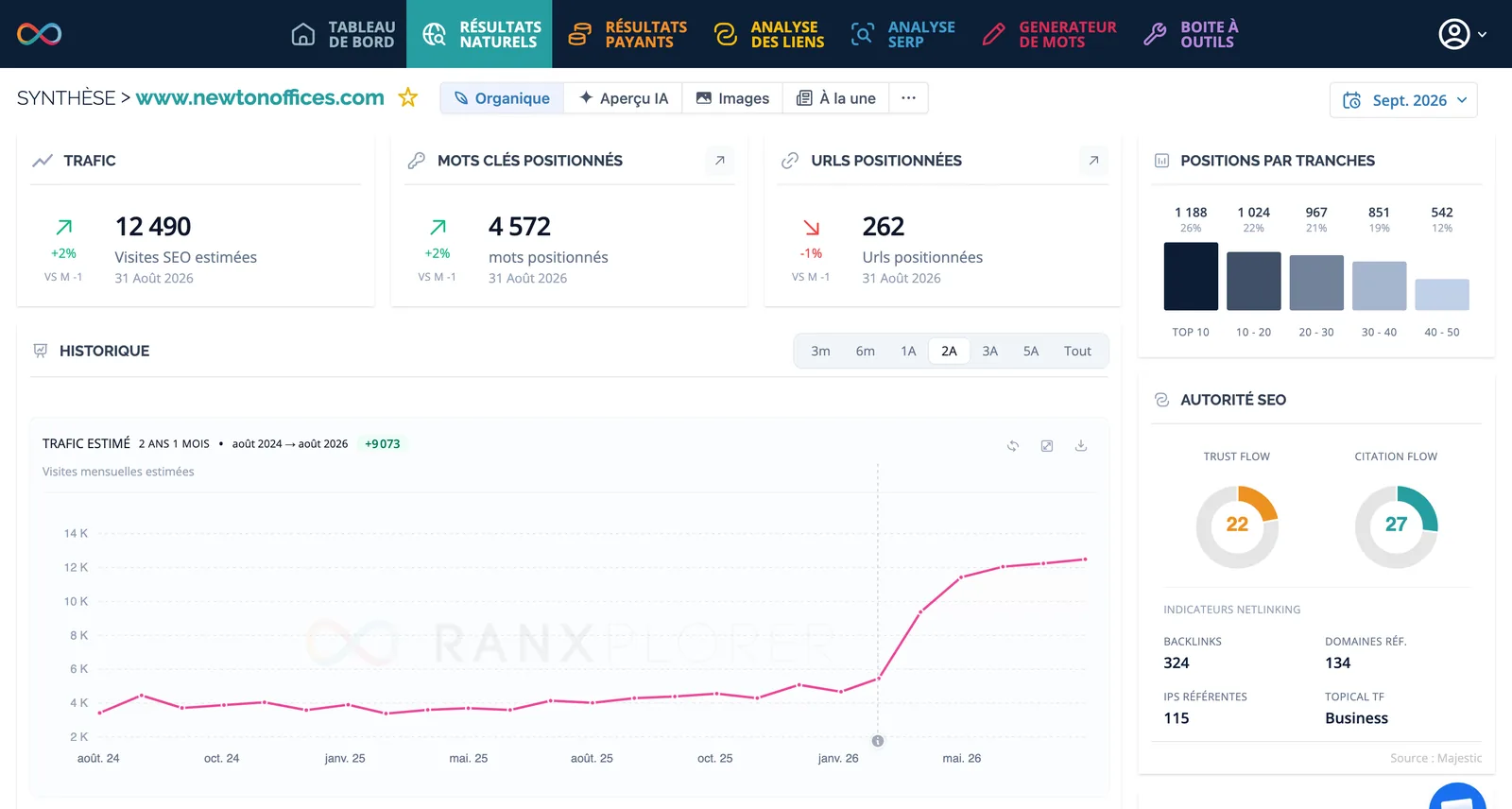Click the Citation Flow 27 gauge
Image resolution: width=1512 pixels, height=809 pixels.
click(1396, 526)
